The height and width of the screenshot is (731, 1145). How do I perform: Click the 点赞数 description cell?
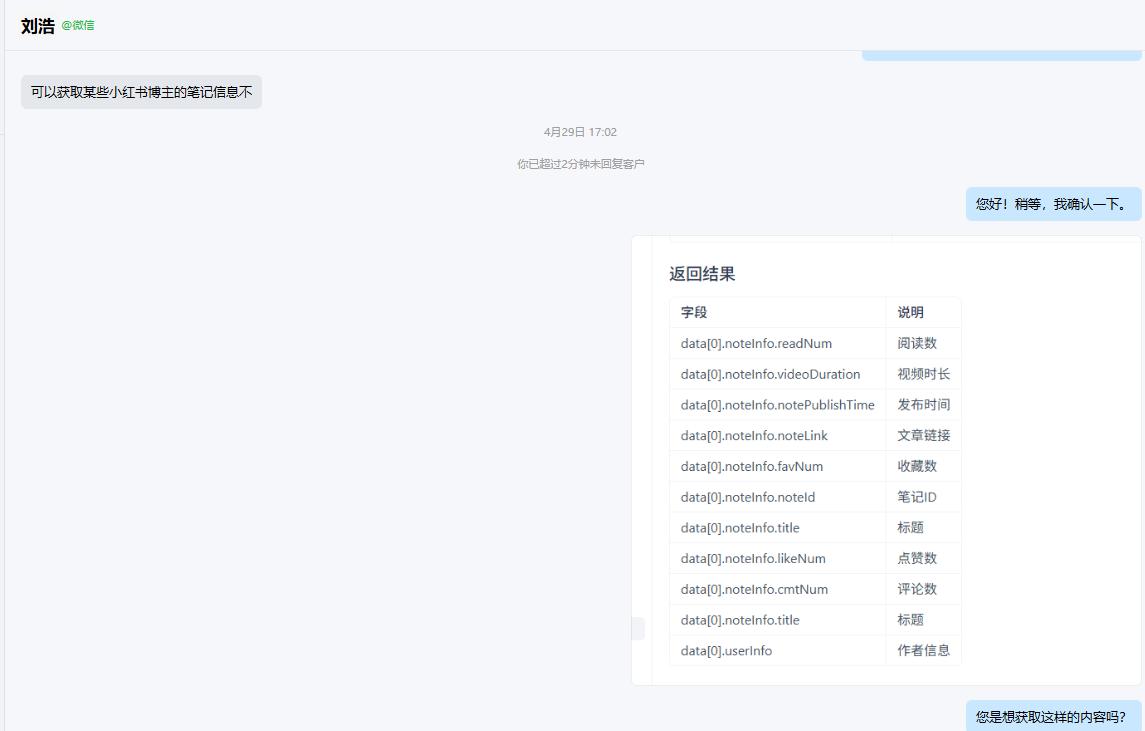[923, 558]
